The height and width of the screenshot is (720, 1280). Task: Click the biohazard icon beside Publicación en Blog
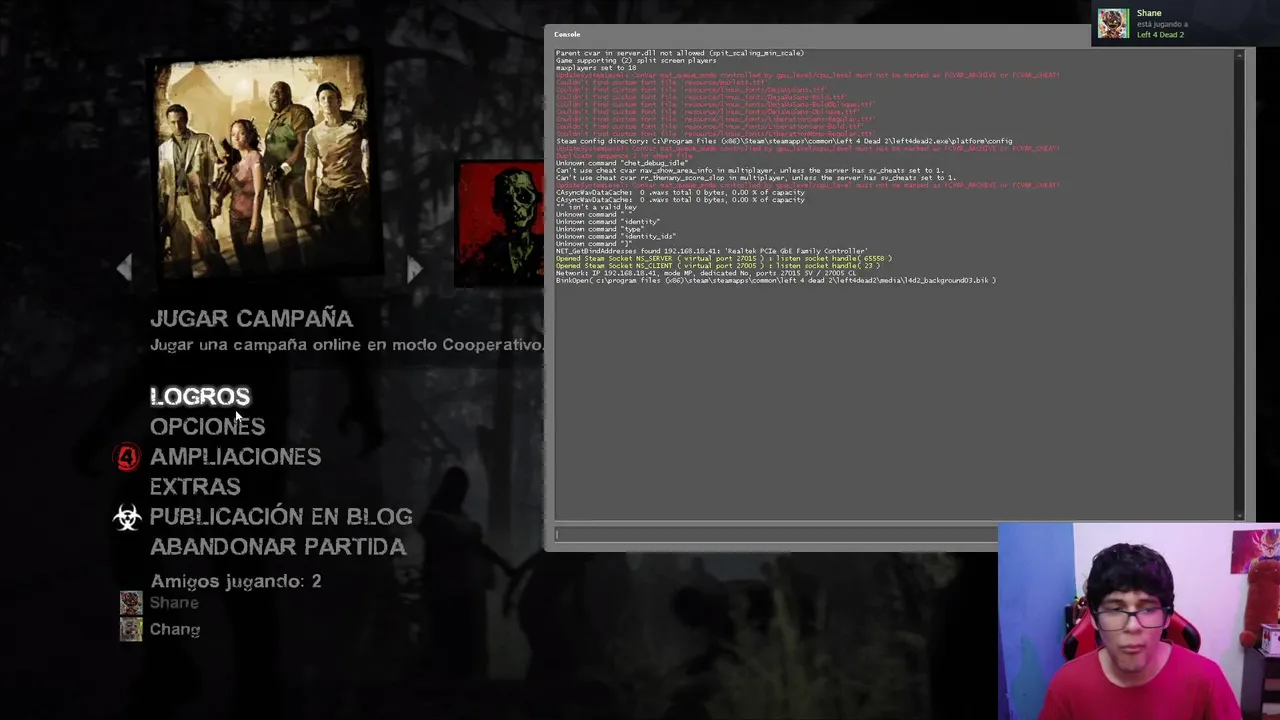point(127,517)
